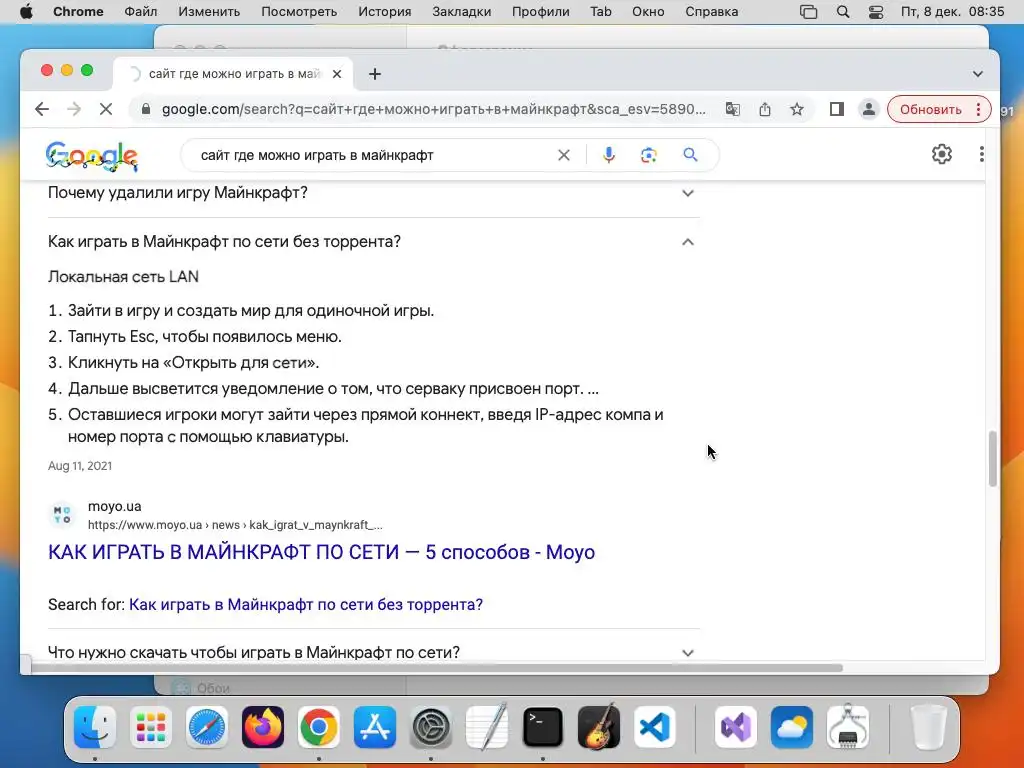Launch Launchpad from the Dock
Image resolution: width=1024 pixels, height=768 pixels.
pos(151,727)
